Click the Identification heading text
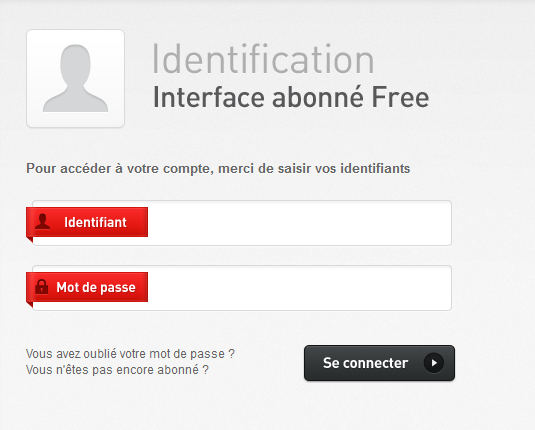The height and width of the screenshot is (430, 535). (263, 59)
